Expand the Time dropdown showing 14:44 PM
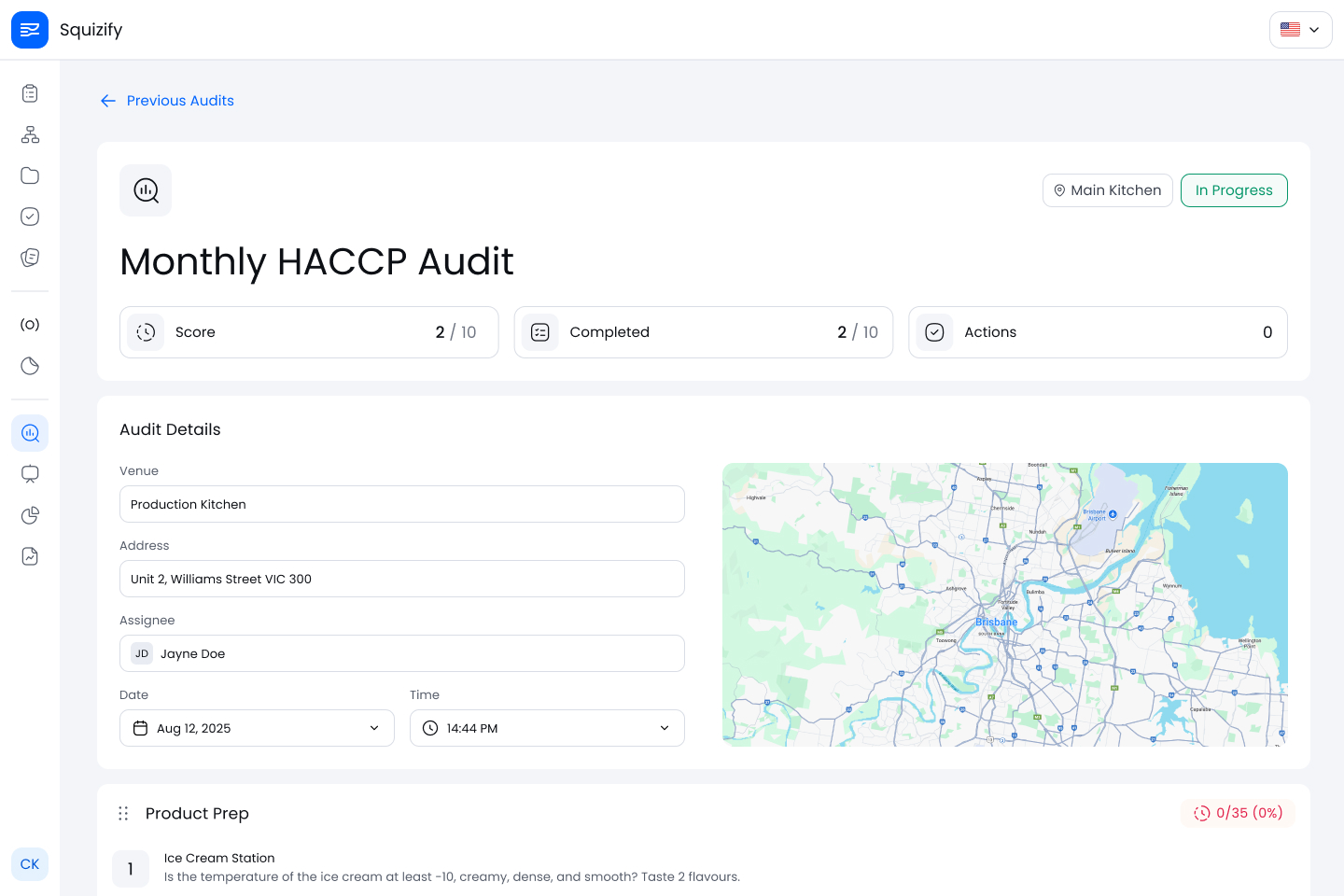The height and width of the screenshot is (896, 1344). tap(547, 728)
